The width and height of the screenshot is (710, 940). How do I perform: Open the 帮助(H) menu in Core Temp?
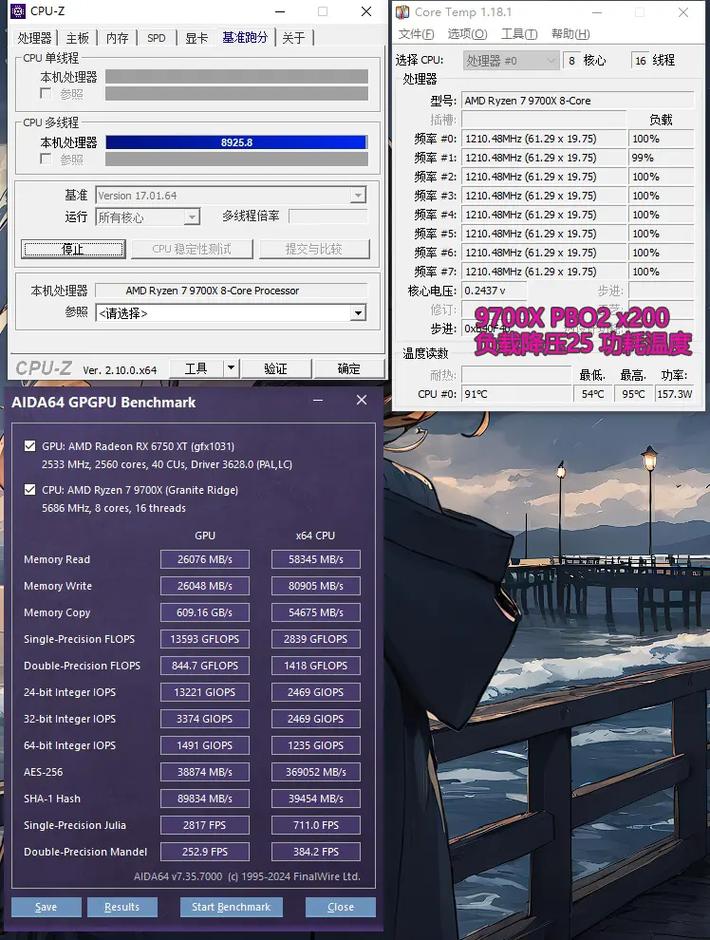coord(570,34)
